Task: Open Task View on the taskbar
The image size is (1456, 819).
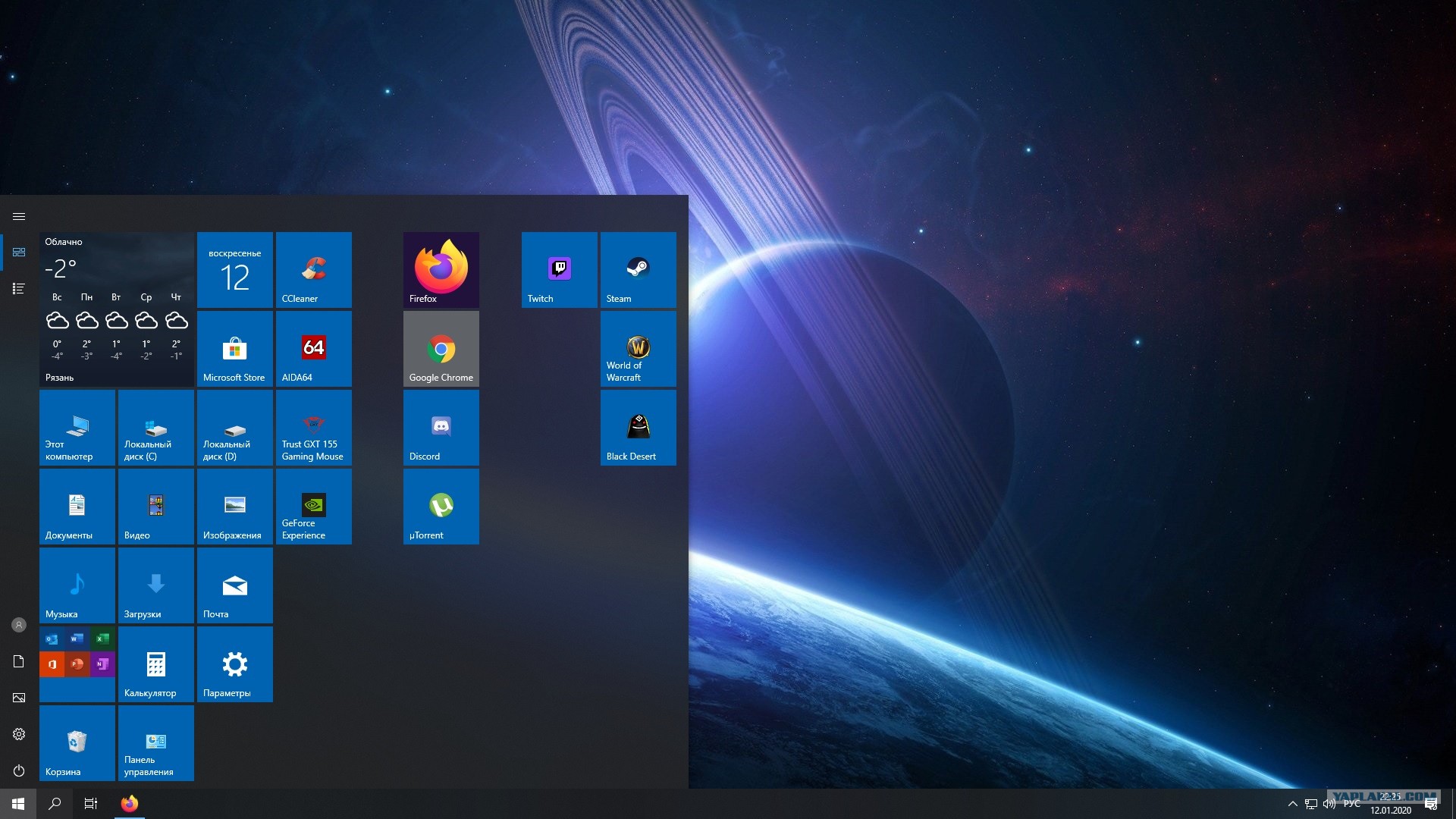Action: click(91, 804)
